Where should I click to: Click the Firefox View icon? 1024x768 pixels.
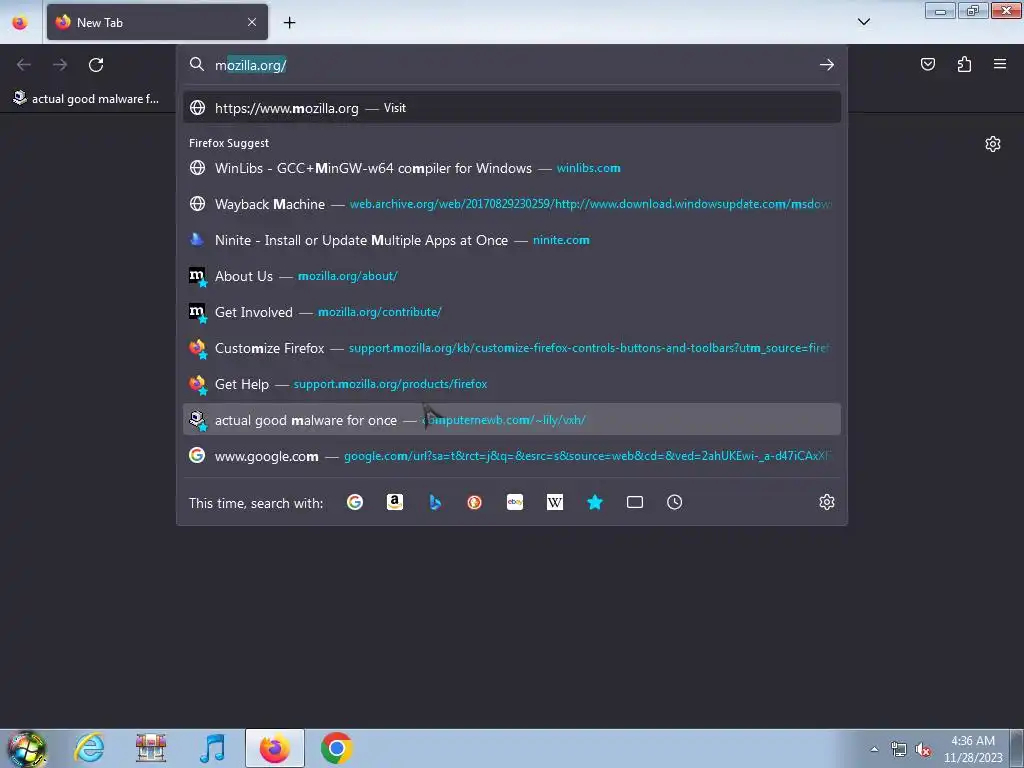click(x=20, y=22)
